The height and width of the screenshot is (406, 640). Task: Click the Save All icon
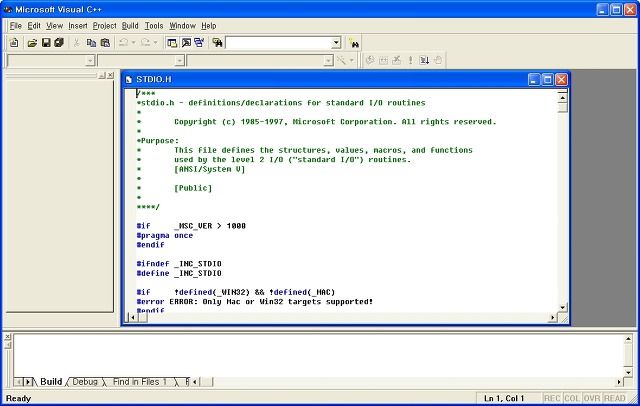pos(59,42)
